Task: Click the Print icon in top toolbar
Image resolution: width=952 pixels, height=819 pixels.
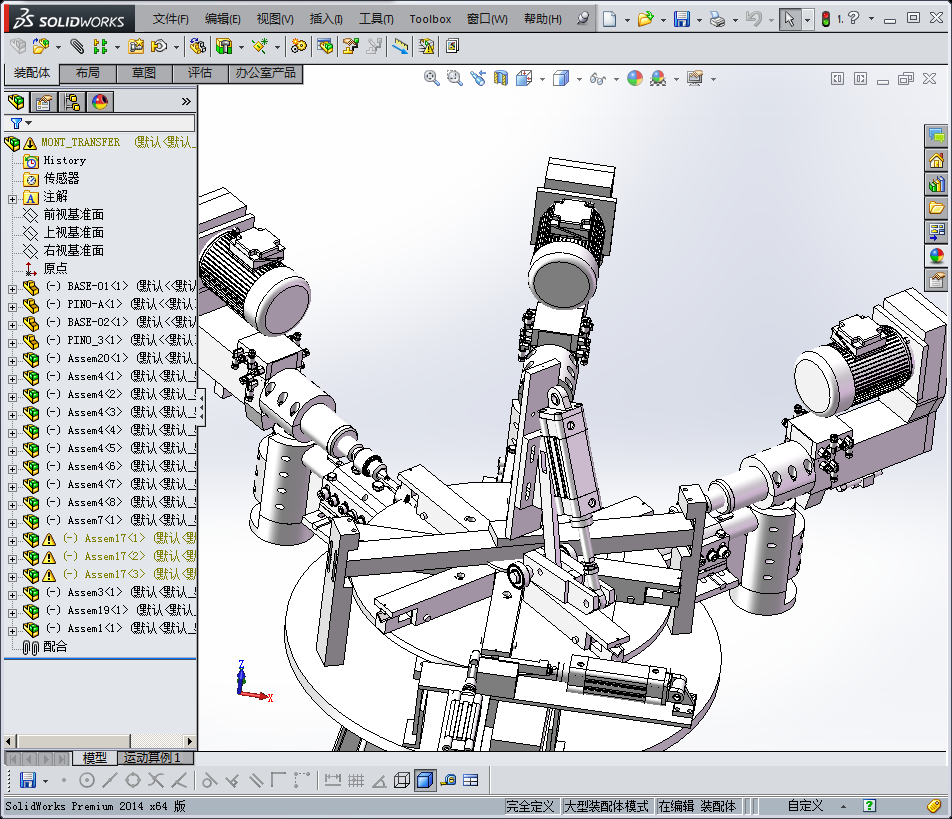Action: point(717,19)
